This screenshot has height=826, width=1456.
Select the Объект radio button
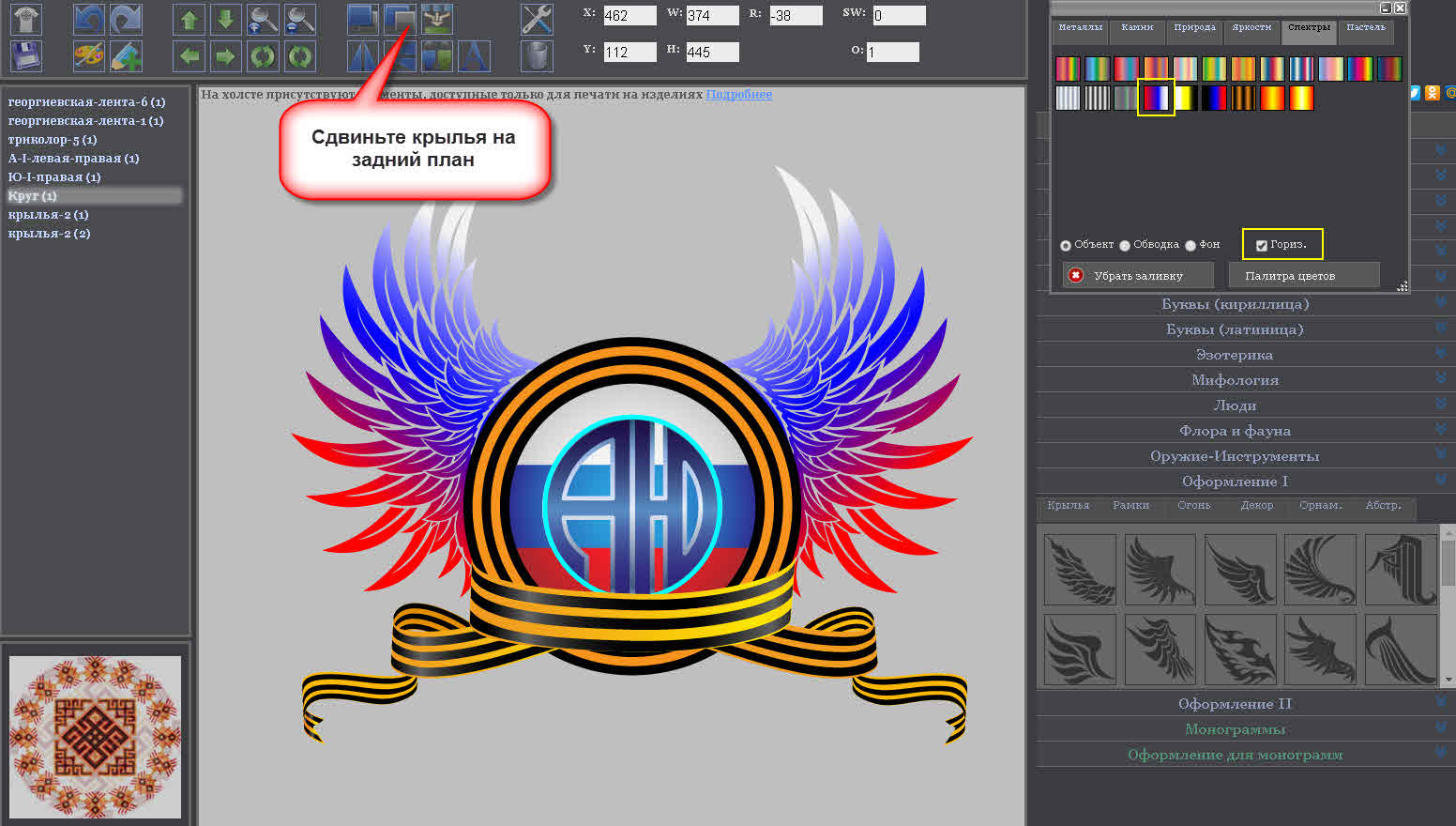tap(1066, 245)
